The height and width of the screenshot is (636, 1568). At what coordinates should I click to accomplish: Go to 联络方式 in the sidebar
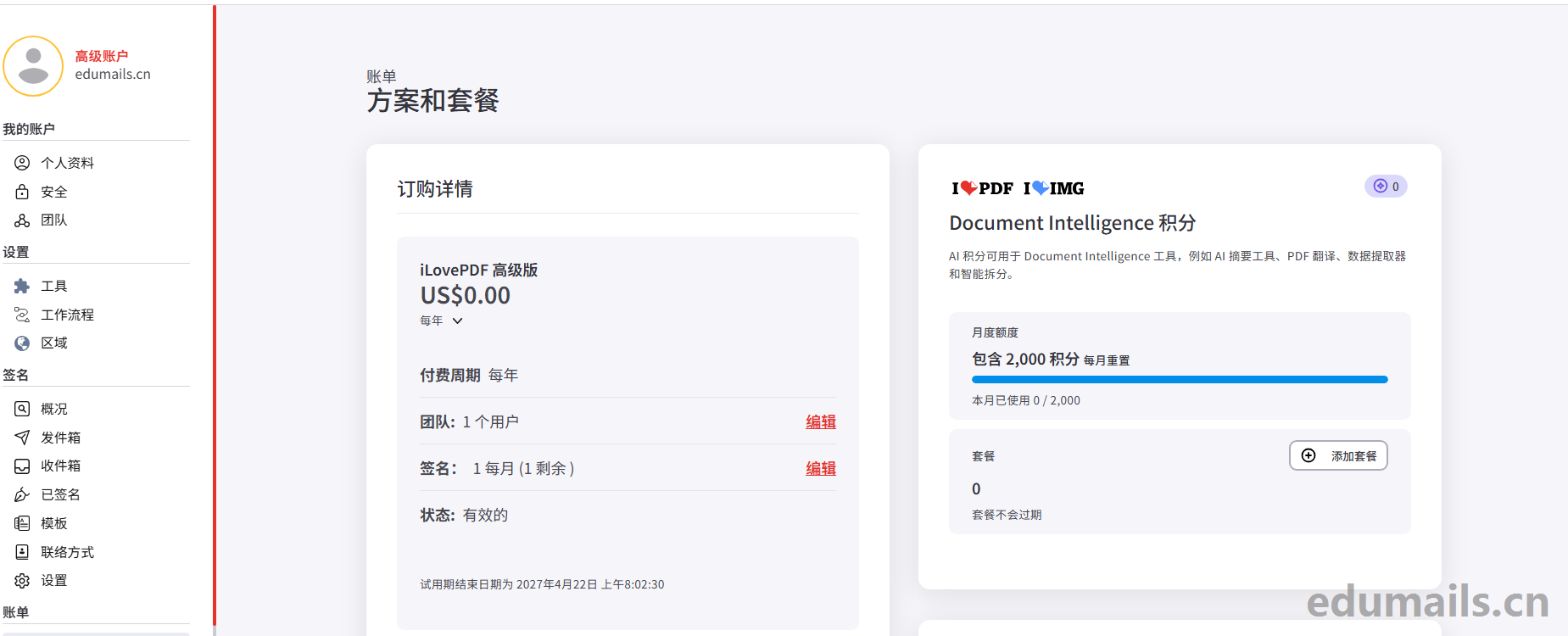(67, 552)
